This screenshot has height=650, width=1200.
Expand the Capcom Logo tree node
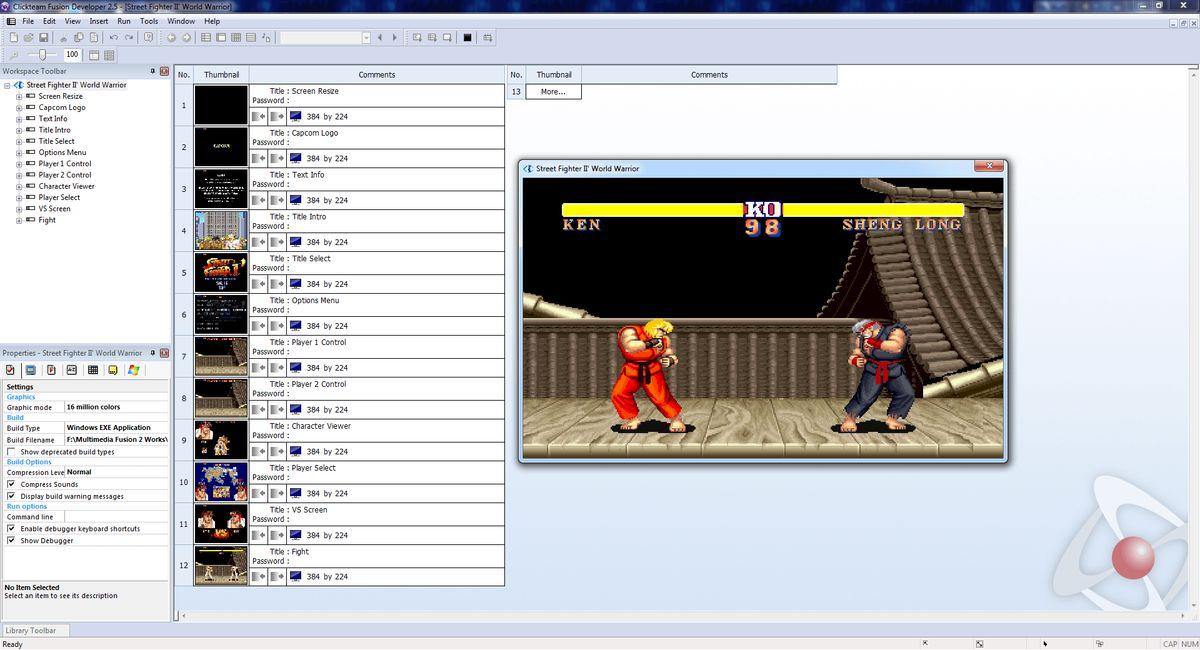(19, 107)
